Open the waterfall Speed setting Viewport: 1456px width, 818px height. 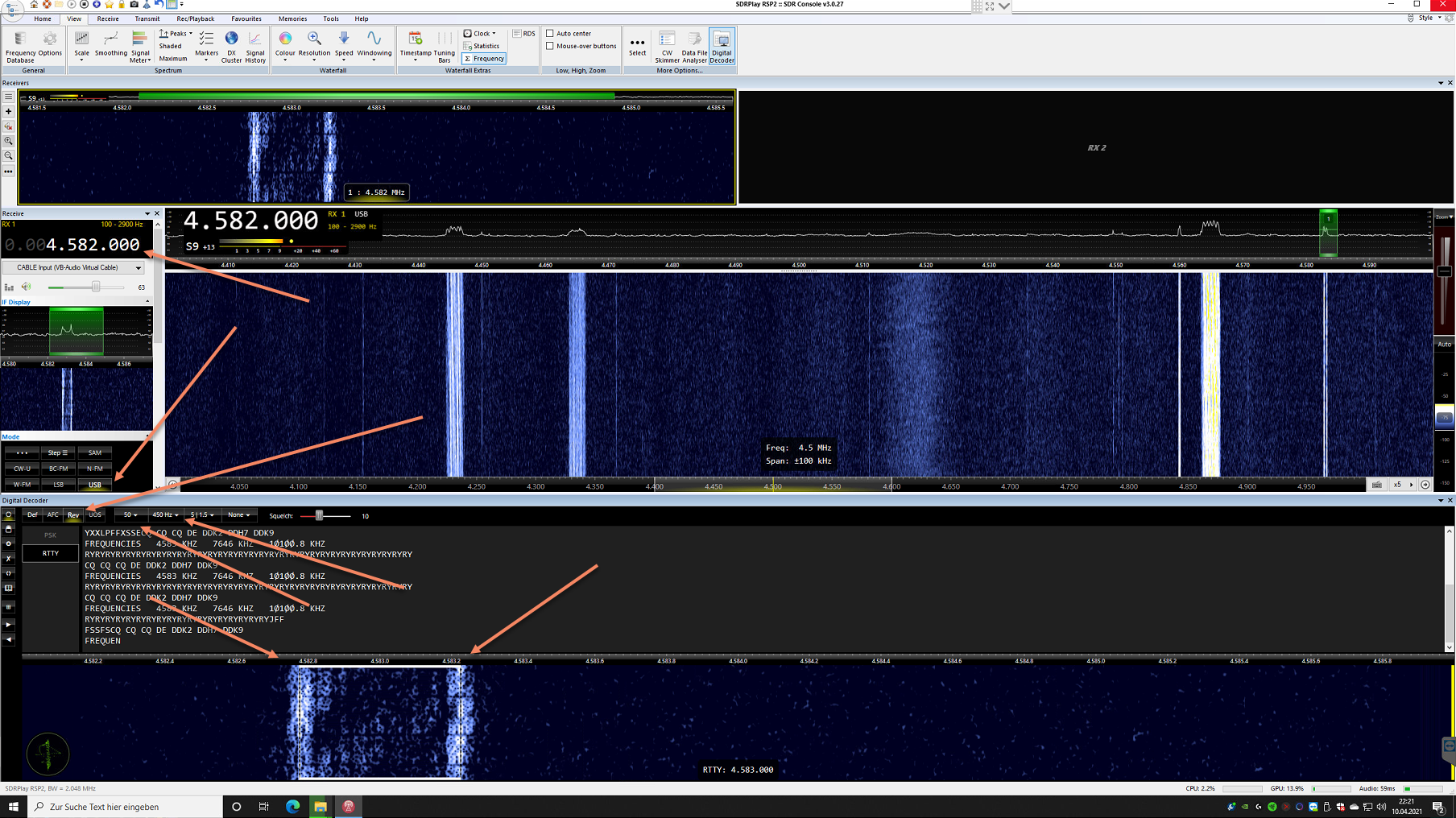click(344, 47)
